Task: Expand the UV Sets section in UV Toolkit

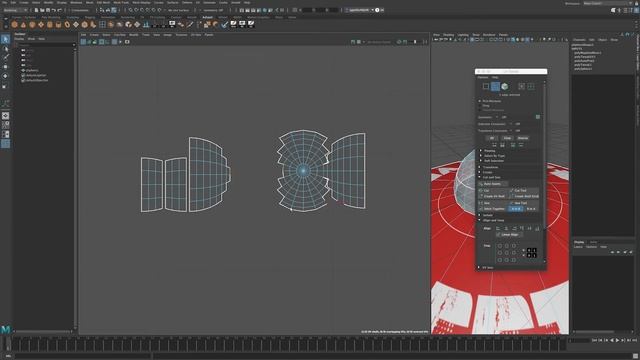Action: click(479, 267)
